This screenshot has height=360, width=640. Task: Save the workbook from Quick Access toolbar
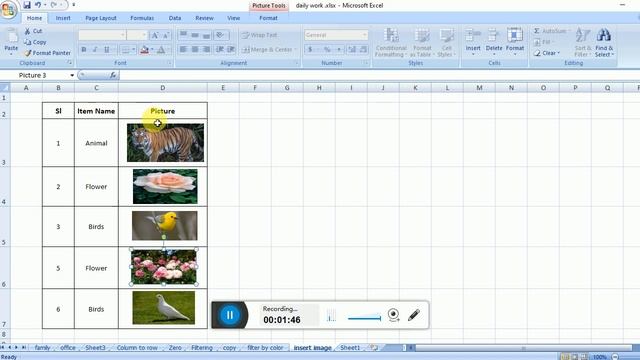click(27, 5)
